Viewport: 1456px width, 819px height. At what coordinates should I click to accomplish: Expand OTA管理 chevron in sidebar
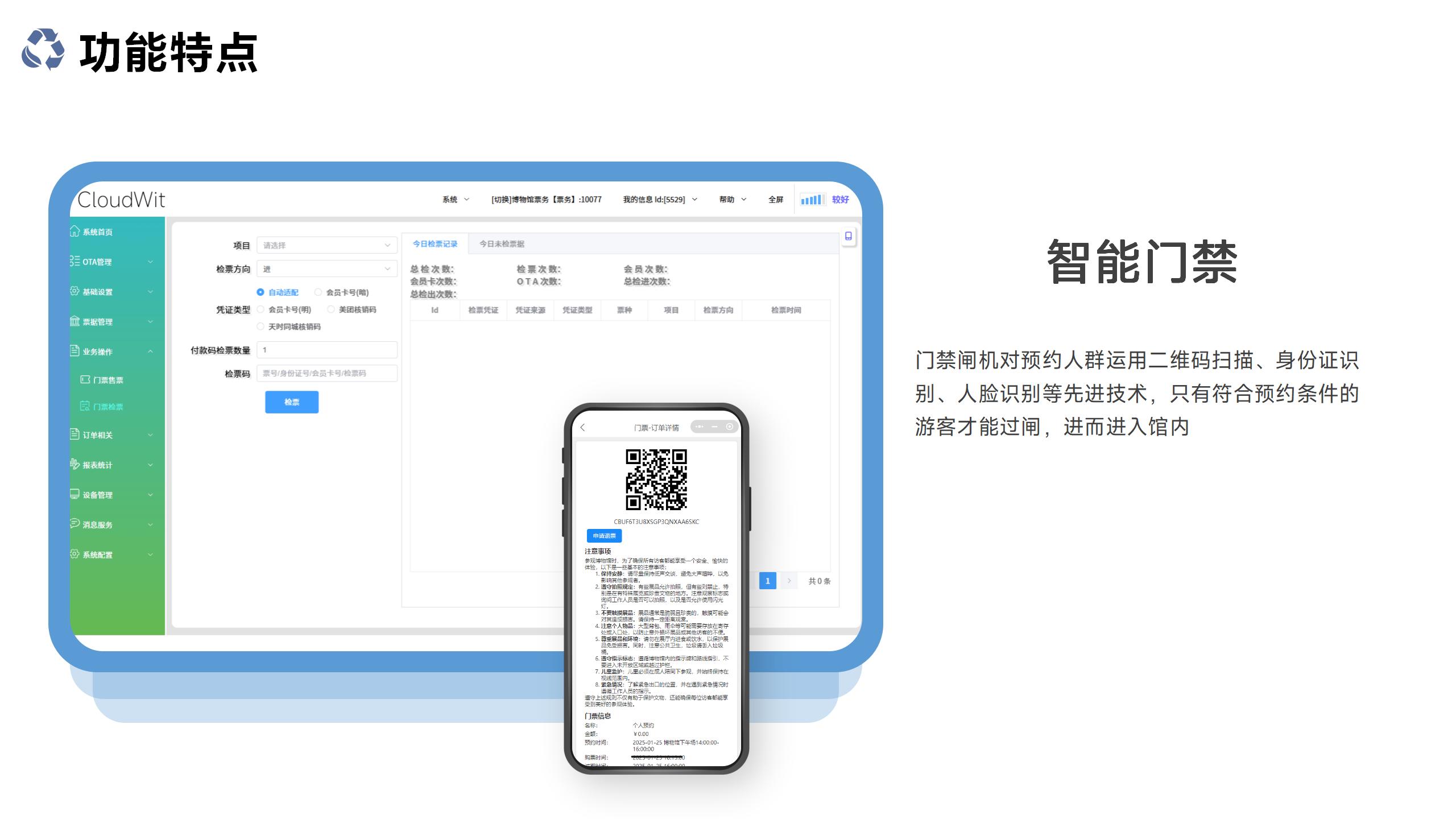coord(151,262)
